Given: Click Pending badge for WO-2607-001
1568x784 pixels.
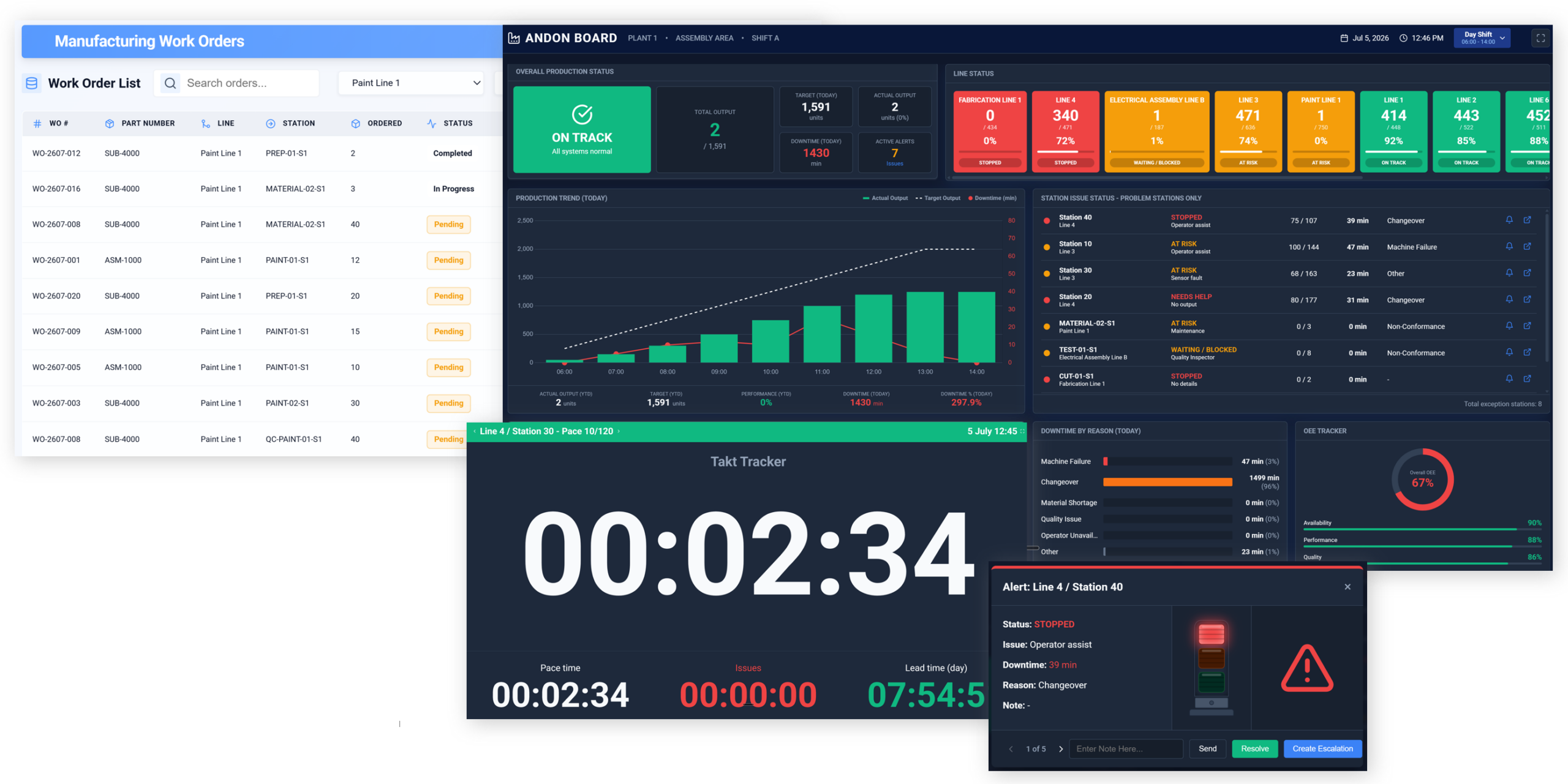Looking at the screenshot, I should (x=448, y=260).
